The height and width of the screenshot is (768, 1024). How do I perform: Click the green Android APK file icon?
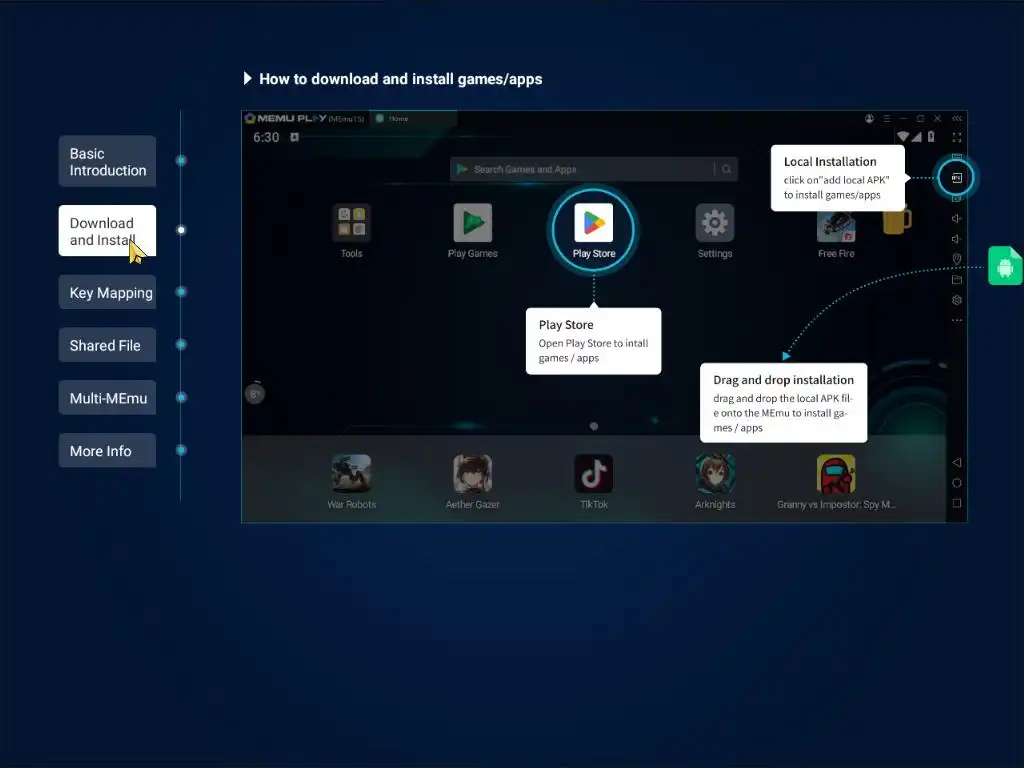click(1005, 266)
